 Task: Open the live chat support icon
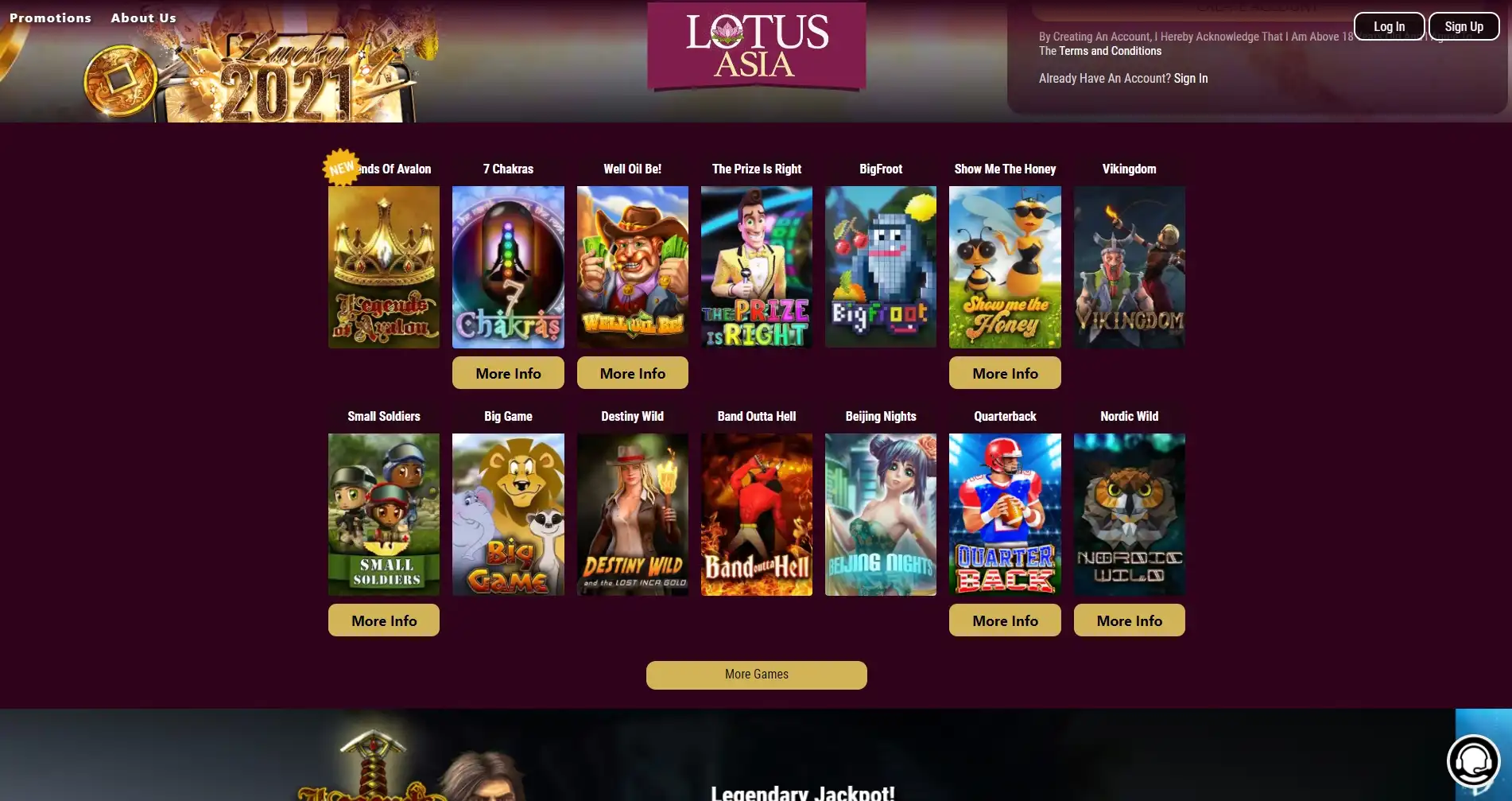click(x=1473, y=761)
